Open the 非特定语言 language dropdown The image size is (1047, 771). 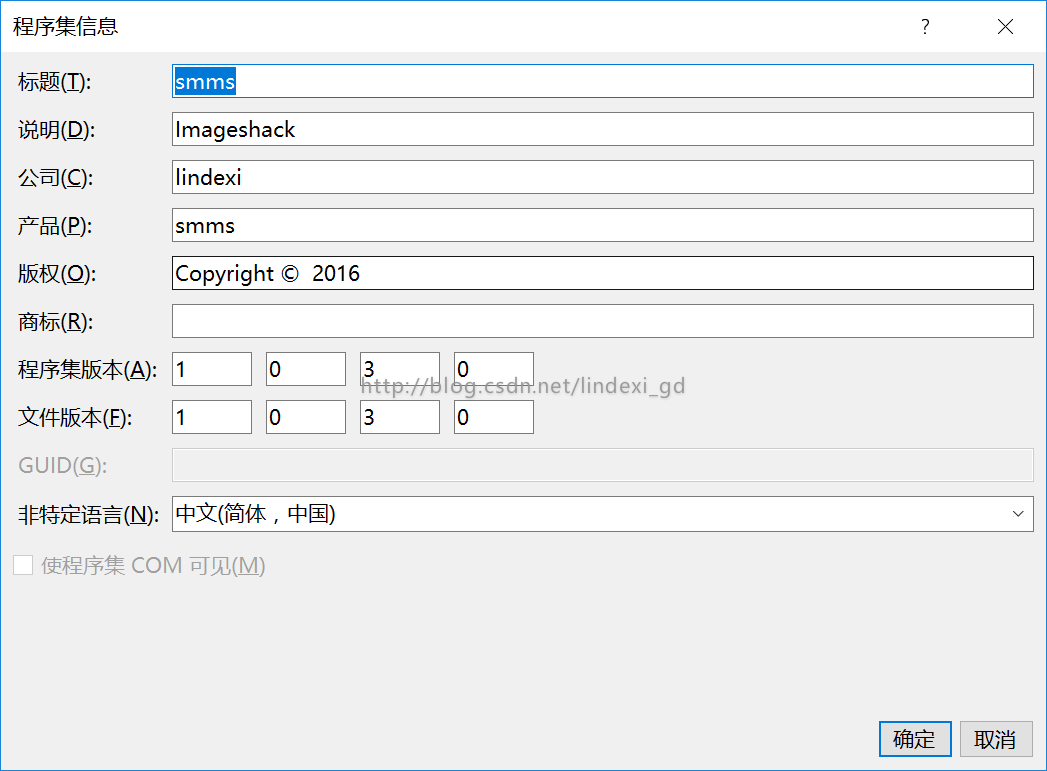pos(602,514)
